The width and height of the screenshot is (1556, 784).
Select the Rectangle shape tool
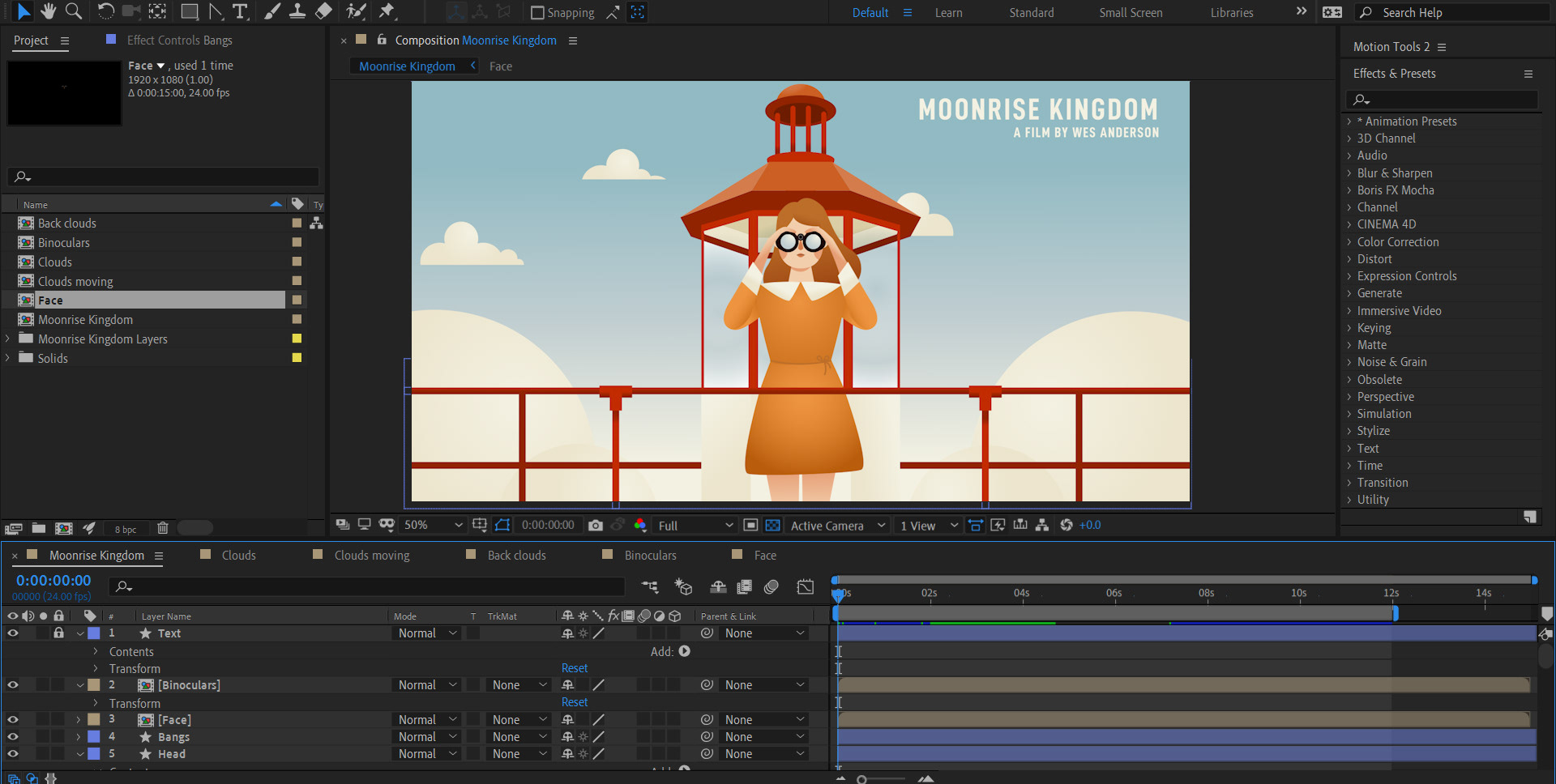coord(190,11)
